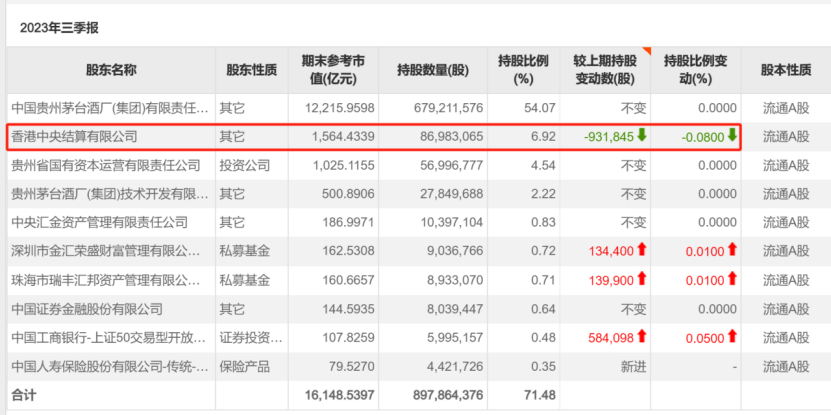Viewport: 831px width, 415px height.
Task: Click red up arrow beside 584,098
Action: click(x=641, y=337)
